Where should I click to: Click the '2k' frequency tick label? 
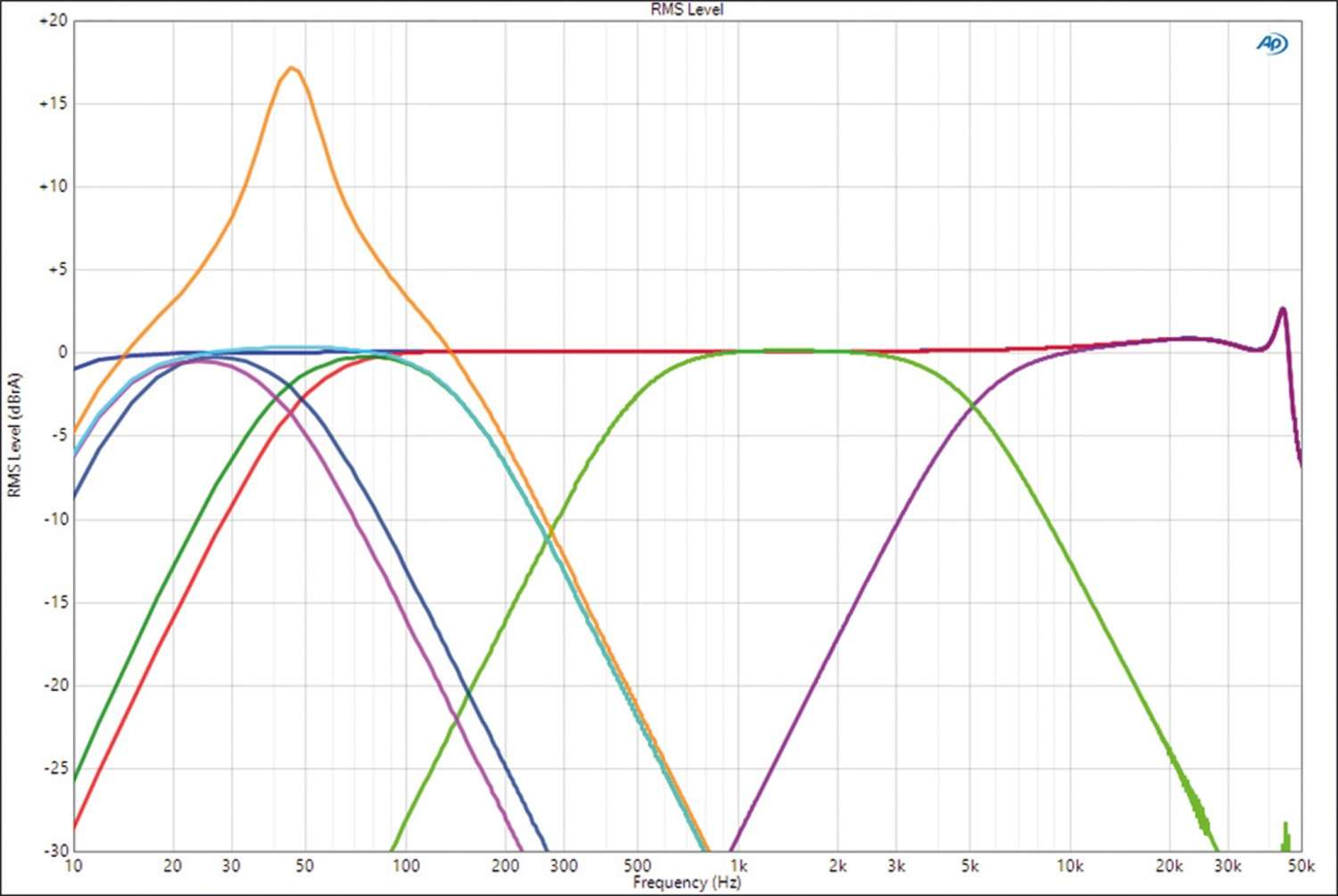(x=838, y=866)
